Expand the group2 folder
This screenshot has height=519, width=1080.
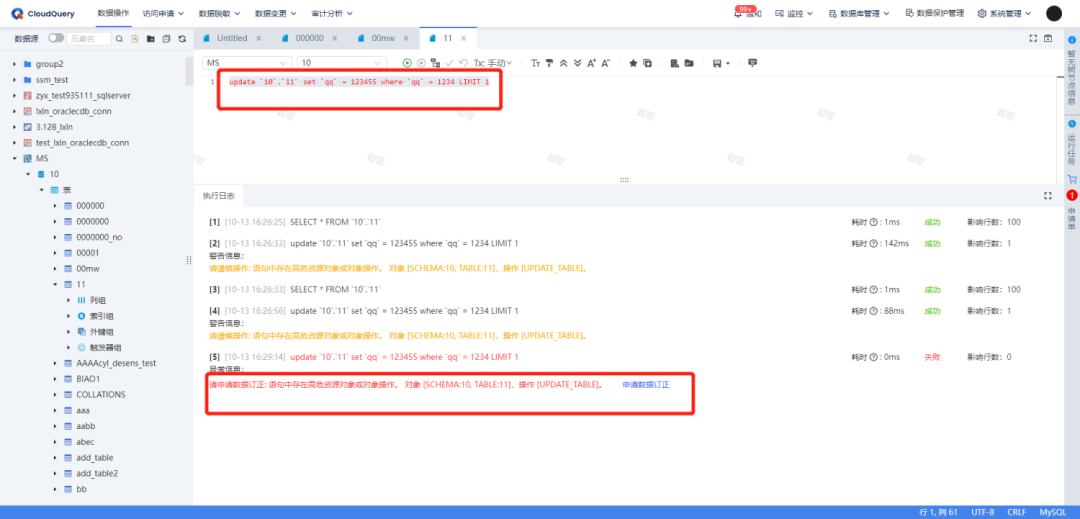14,64
